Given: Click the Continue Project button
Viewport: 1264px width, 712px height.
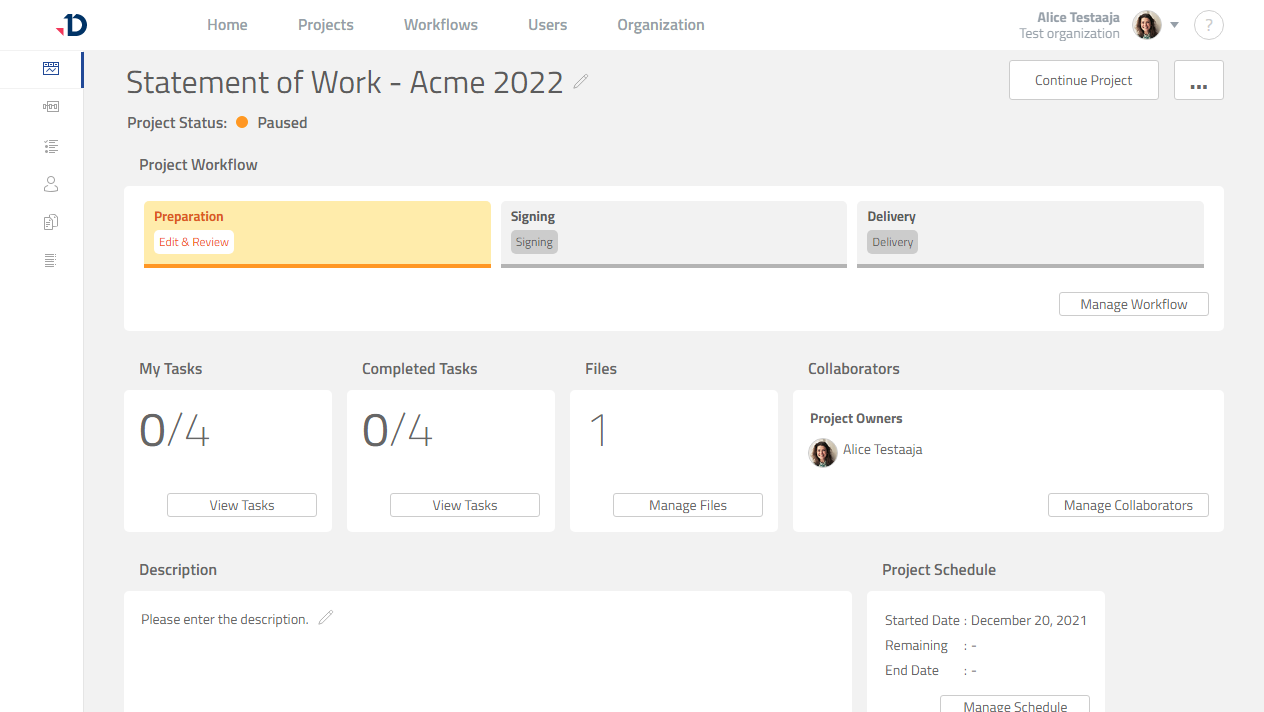Looking at the screenshot, I should [x=1083, y=80].
